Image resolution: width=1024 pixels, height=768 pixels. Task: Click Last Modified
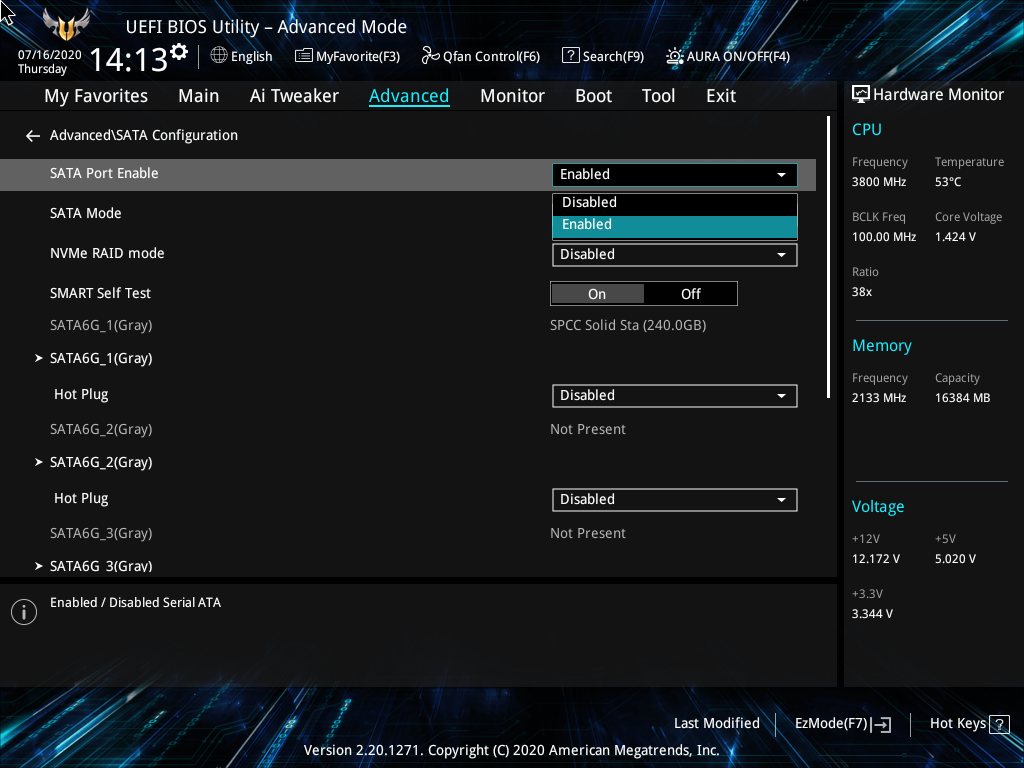(716, 724)
